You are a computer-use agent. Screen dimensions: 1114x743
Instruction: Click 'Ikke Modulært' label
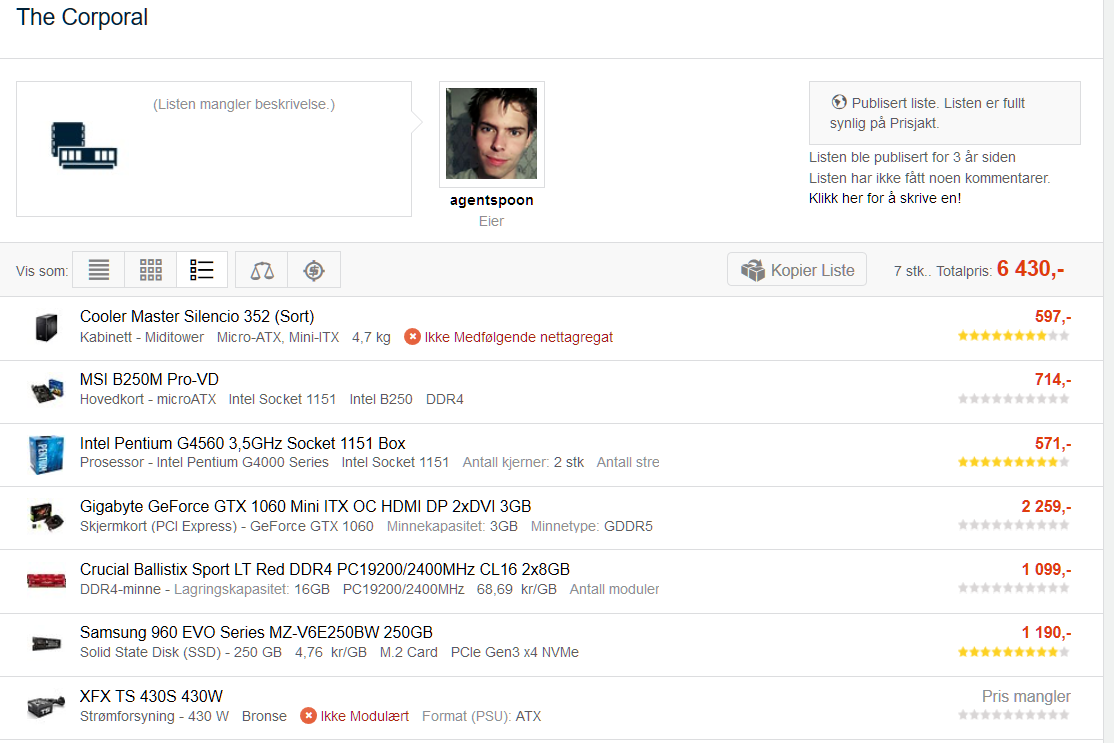364,716
